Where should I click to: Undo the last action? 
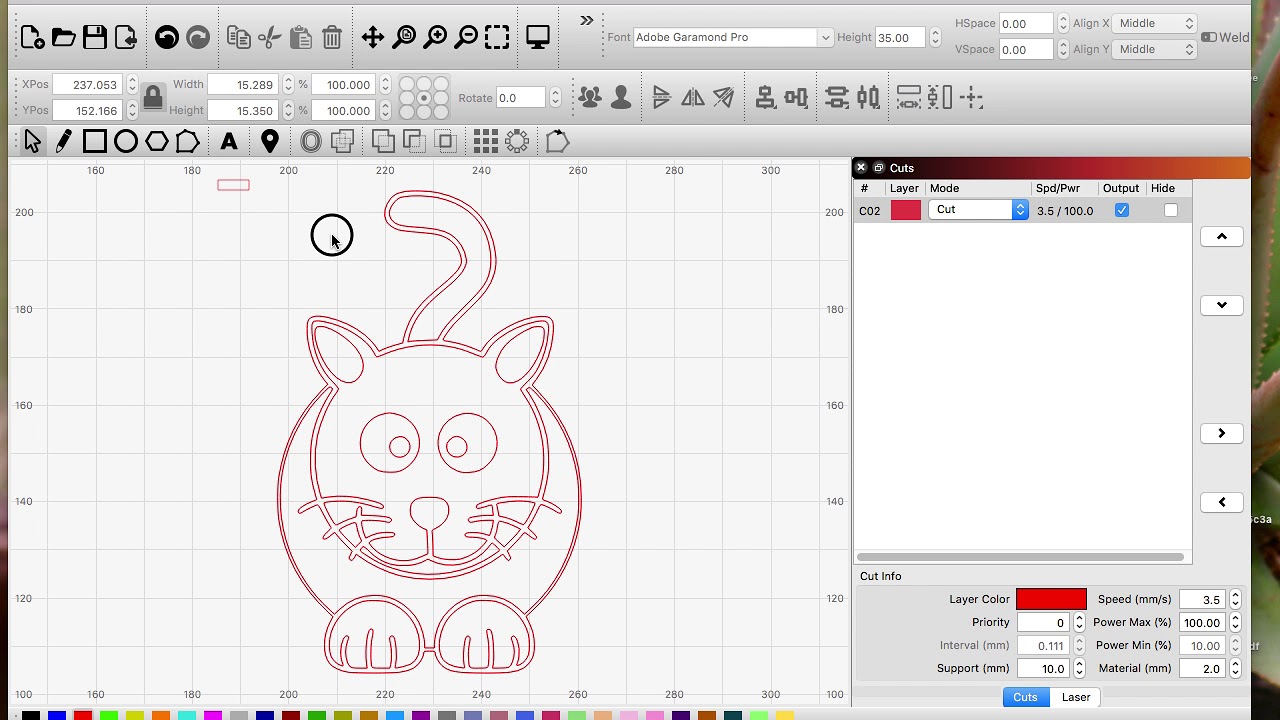(x=167, y=38)
